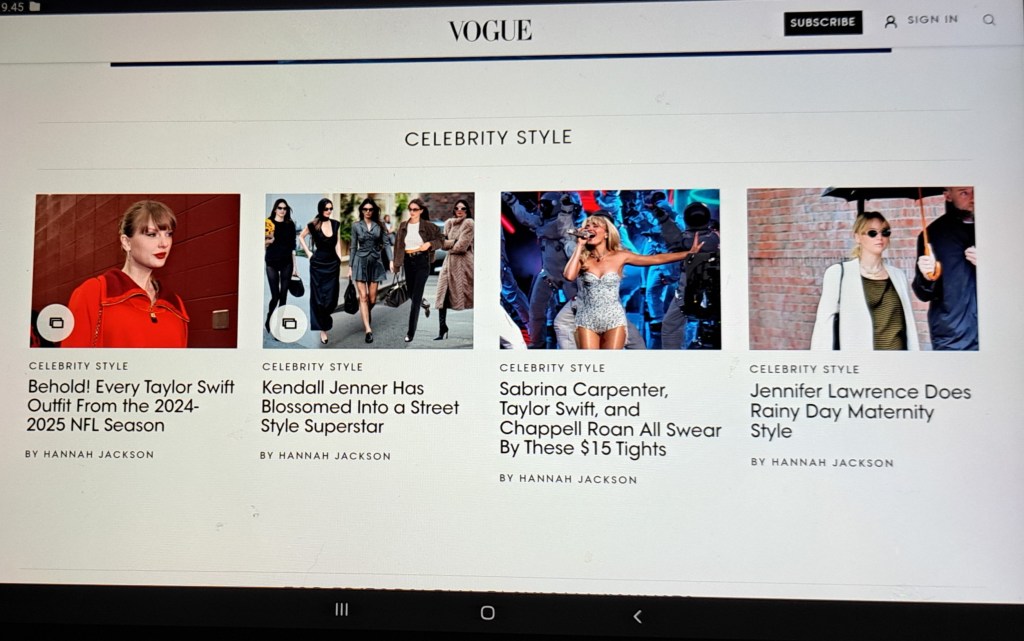The height and width of the screenshot is (641, 1024).
Task: Click Sabrina Carpenter performance thumbnail
Action: click(x=611, y=269)
